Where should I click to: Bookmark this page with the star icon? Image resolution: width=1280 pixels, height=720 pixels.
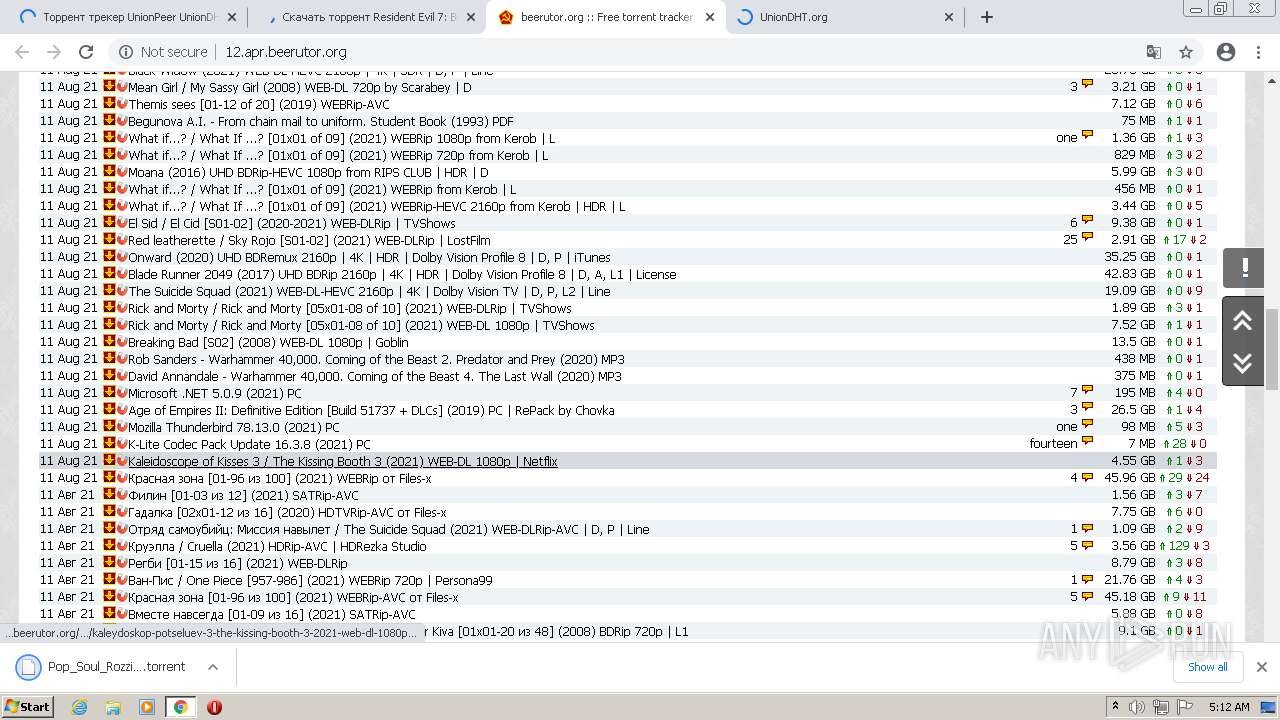click(1186, 52)
